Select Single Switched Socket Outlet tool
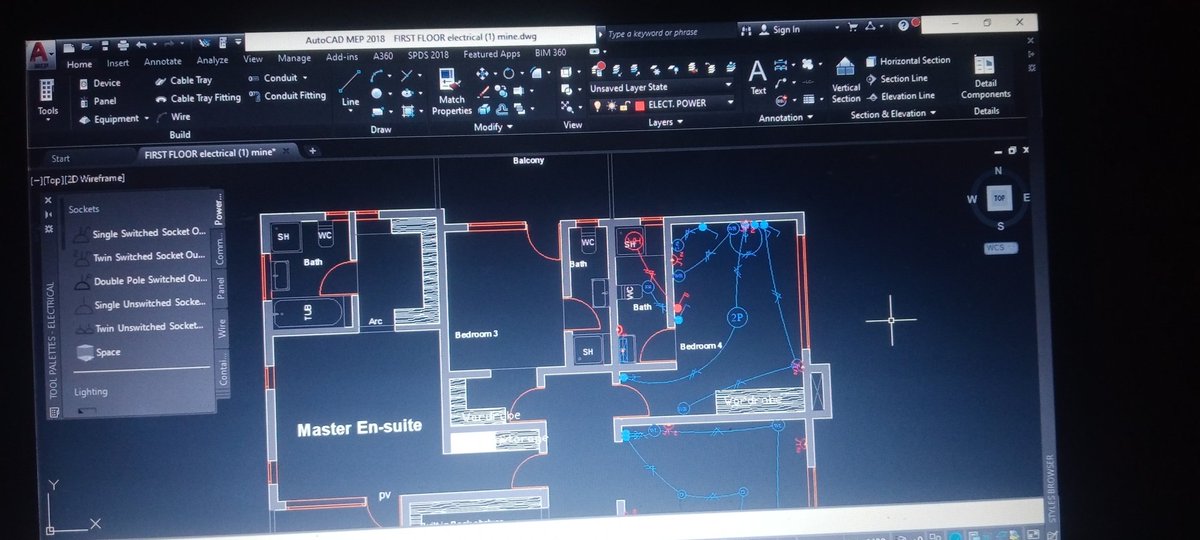This screenshot has width=1200, height=540. click(138, 234)
